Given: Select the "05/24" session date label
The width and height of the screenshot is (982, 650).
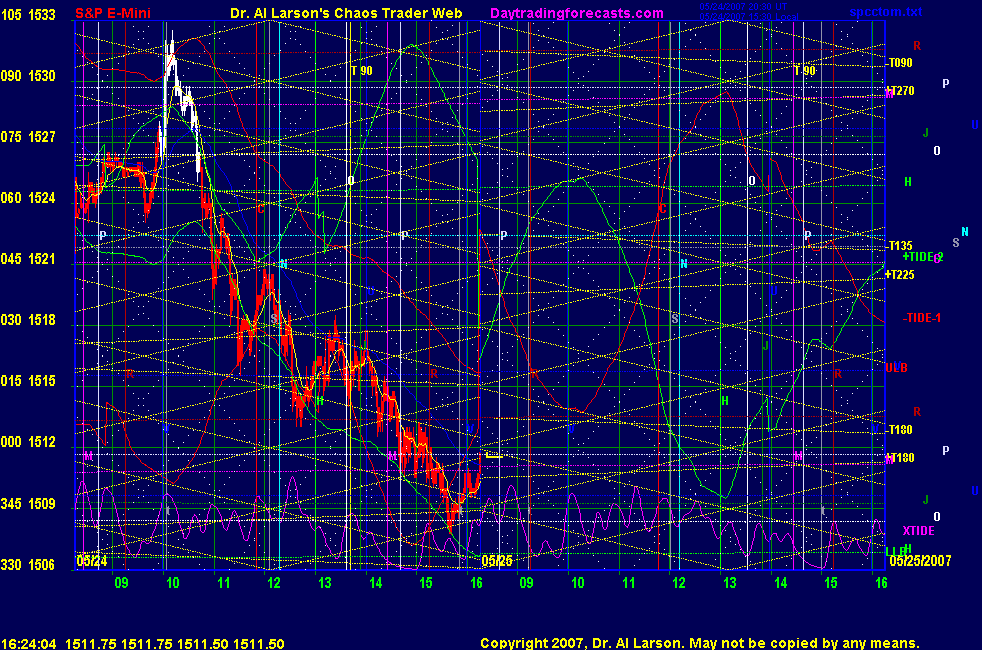Looking at the screenshot, I should point(91,560).
